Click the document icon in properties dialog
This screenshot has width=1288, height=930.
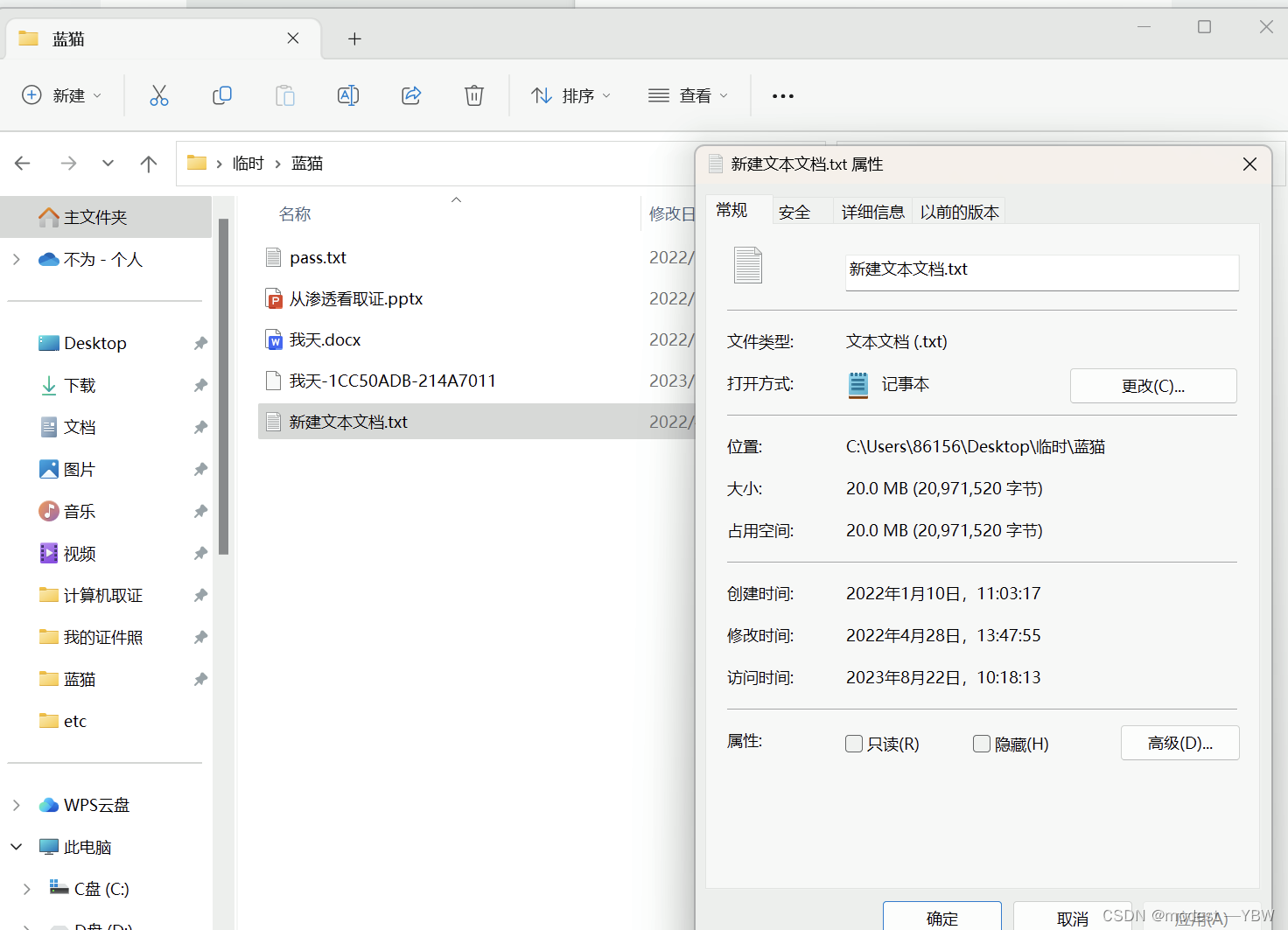(x=748, y=265)
